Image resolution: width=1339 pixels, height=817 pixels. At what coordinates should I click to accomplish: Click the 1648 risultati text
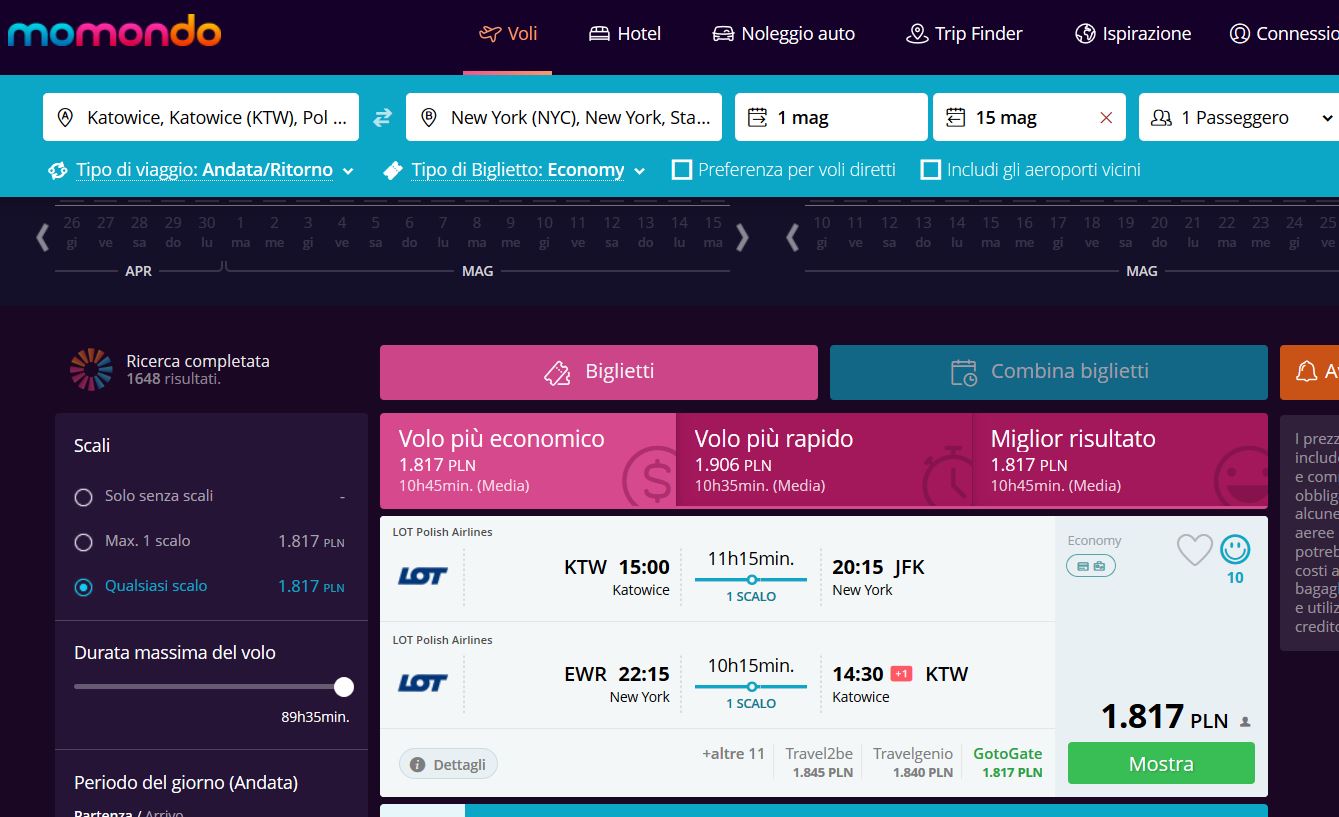pos(174,380)
